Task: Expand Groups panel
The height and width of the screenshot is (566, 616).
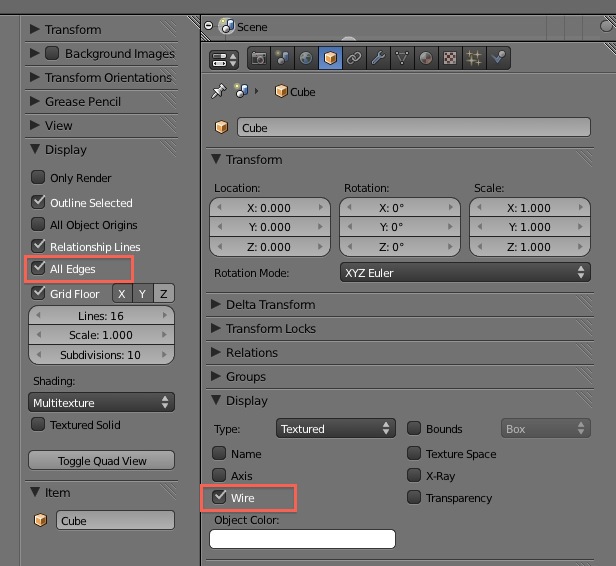Action: [216, 376]
